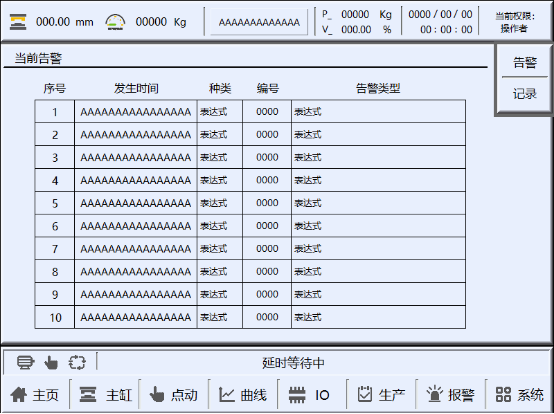The width and height of the screenshot is (554, 414).
Task: Open the 系统 system settings grid
Action: click(519, 395)
